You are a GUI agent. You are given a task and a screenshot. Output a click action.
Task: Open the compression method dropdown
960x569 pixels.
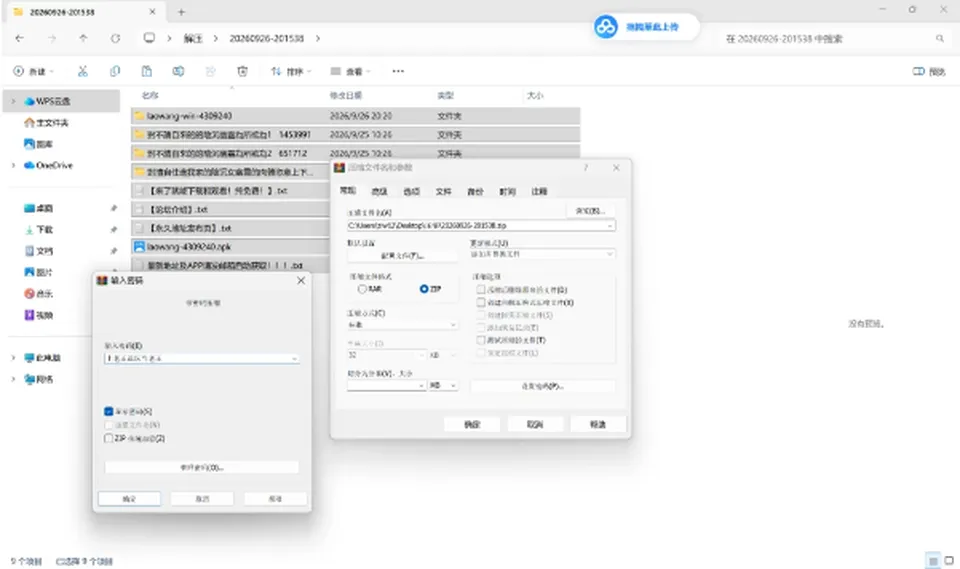tap(402, 325)
